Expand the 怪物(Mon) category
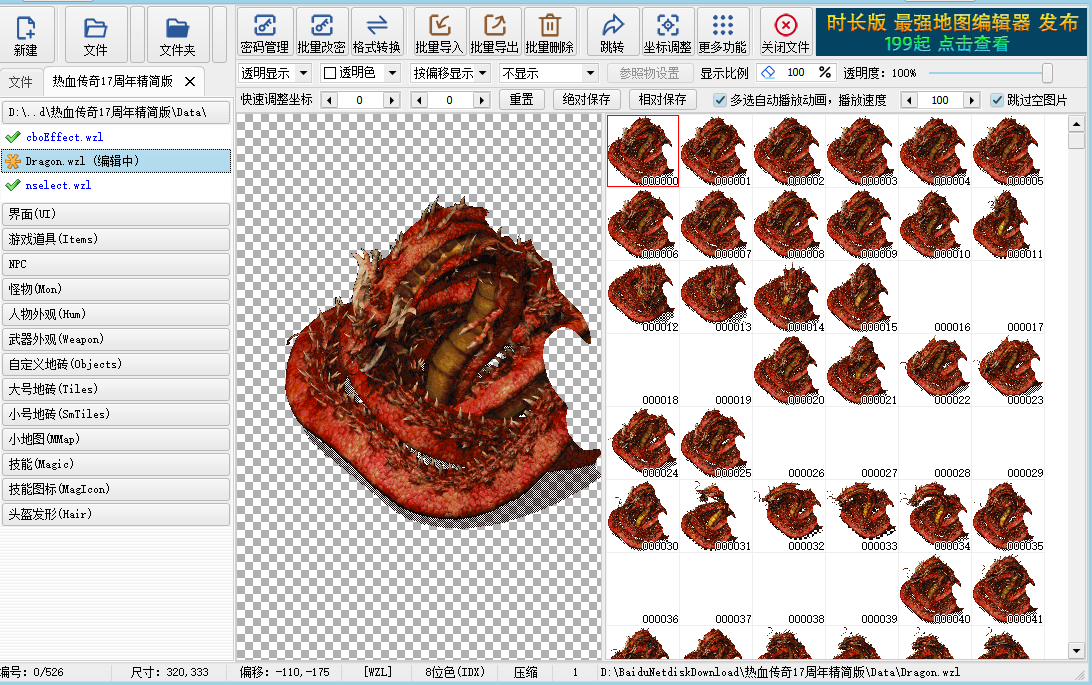This screenshot has height=685, width=1092. (x=116, y=289)
